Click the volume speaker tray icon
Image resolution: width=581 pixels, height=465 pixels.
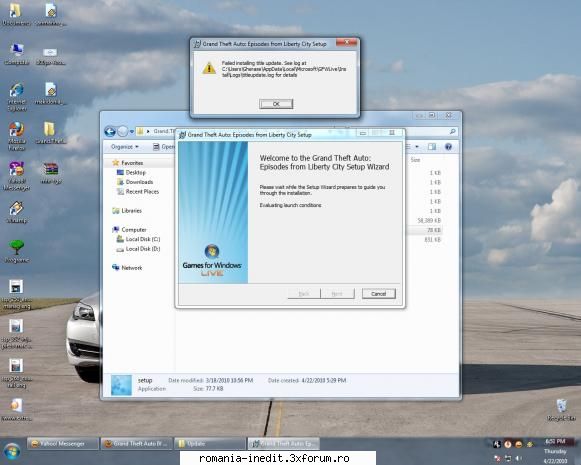[519, 459]
